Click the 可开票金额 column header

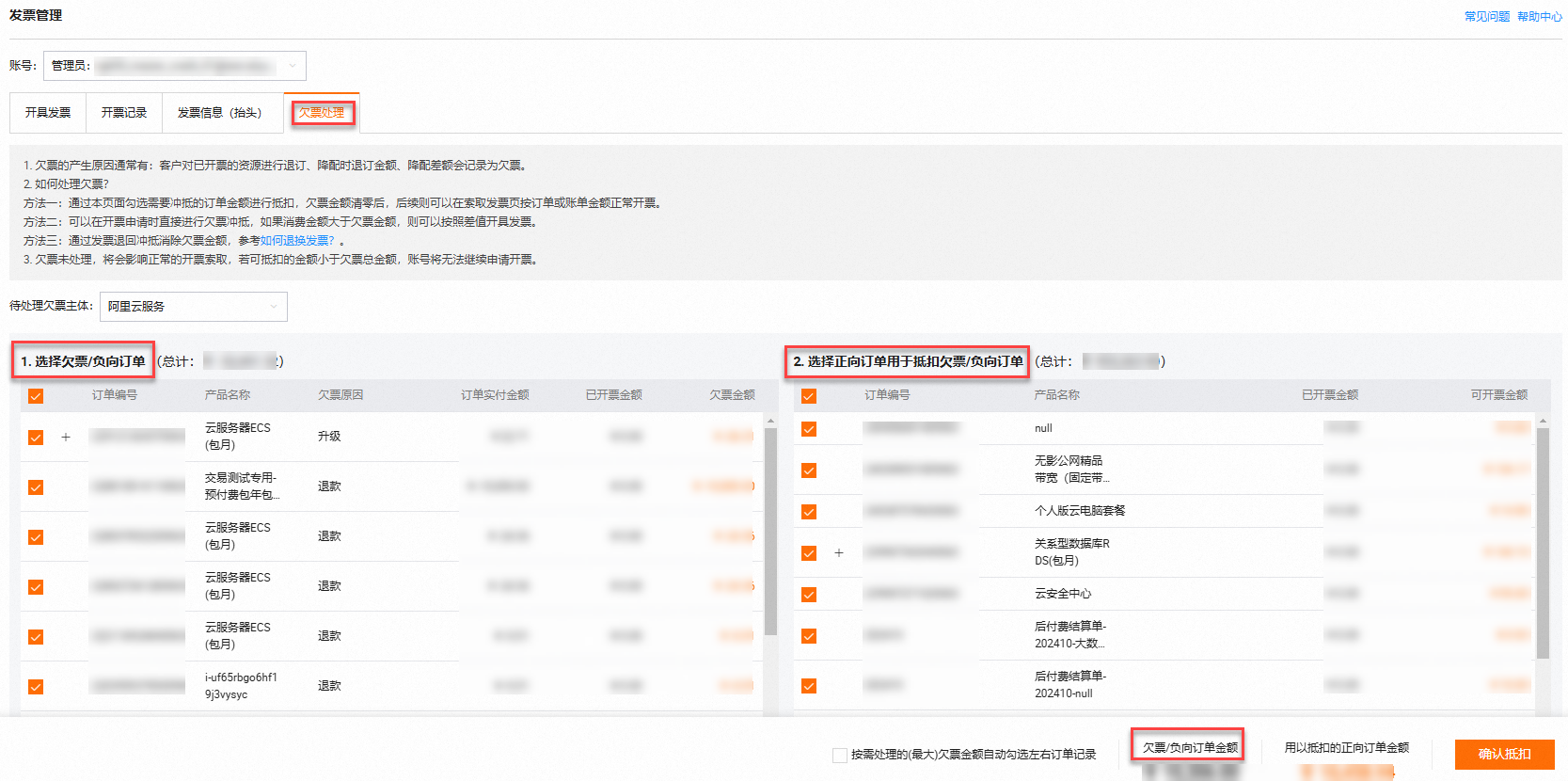(1499, 395)
